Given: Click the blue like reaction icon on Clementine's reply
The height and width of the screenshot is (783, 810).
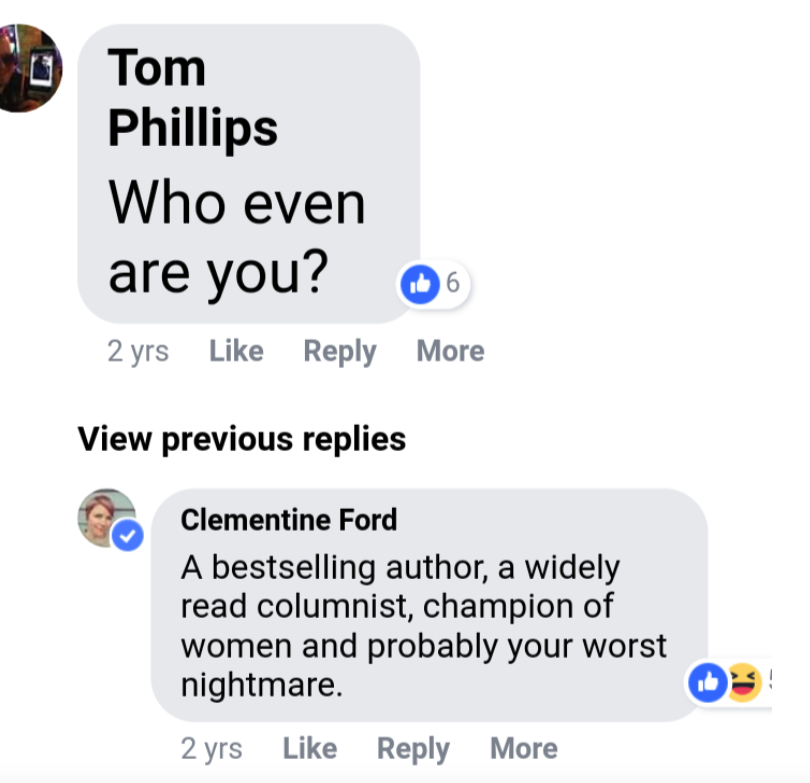Looking at the screenshot, I should tap(707, 683).
